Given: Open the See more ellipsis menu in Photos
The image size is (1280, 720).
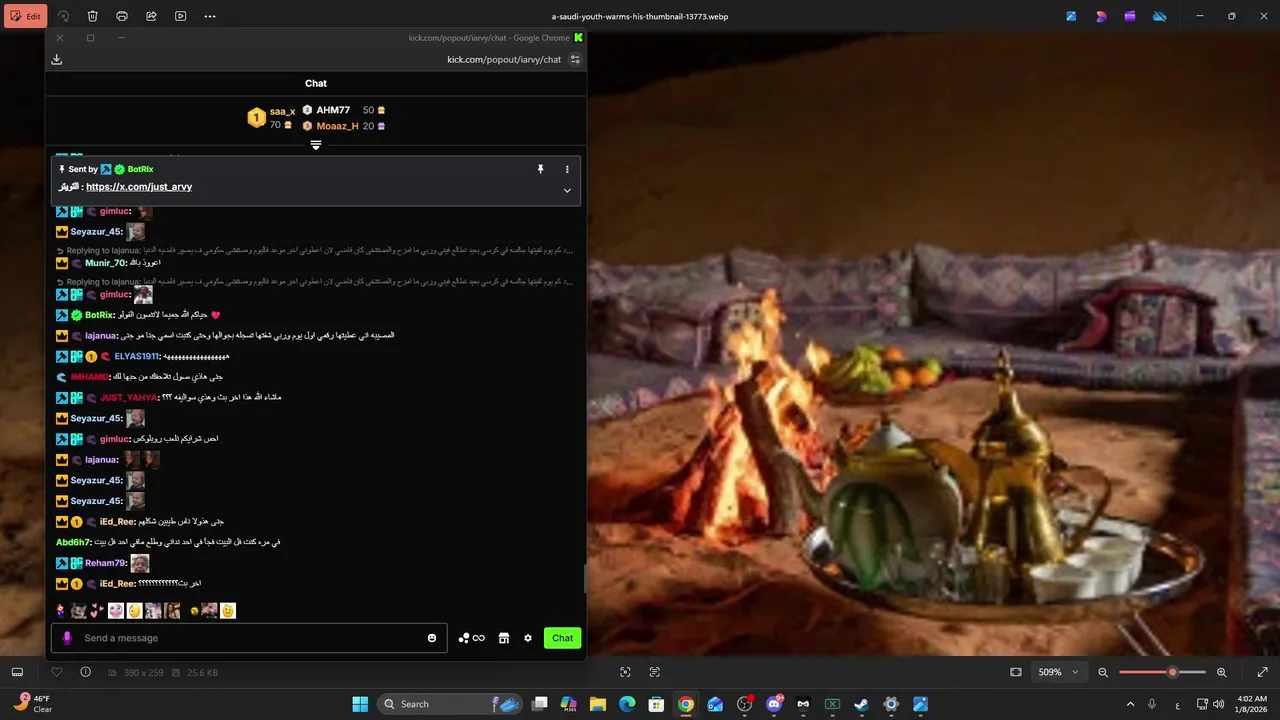Looking at the screenshot, I should pos(209,16).
